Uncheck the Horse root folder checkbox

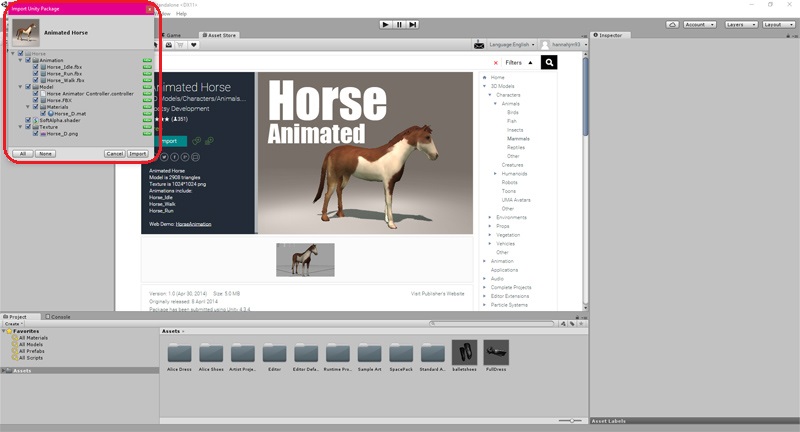pyautogui.click(x=21, y=54)
